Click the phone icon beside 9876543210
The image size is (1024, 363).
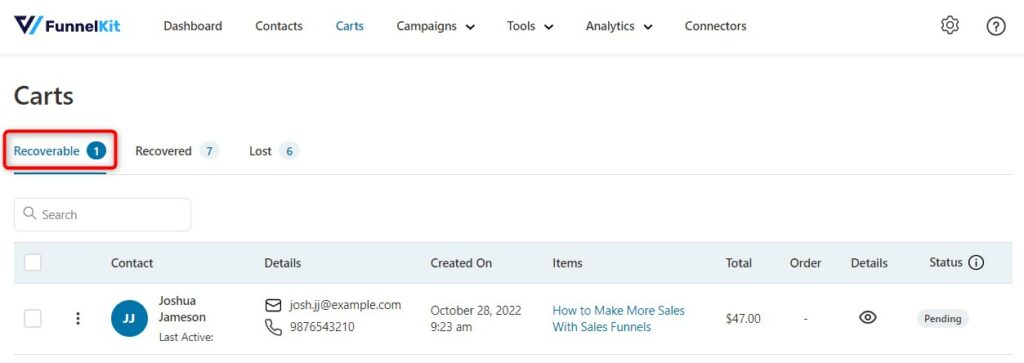(273, 327)
